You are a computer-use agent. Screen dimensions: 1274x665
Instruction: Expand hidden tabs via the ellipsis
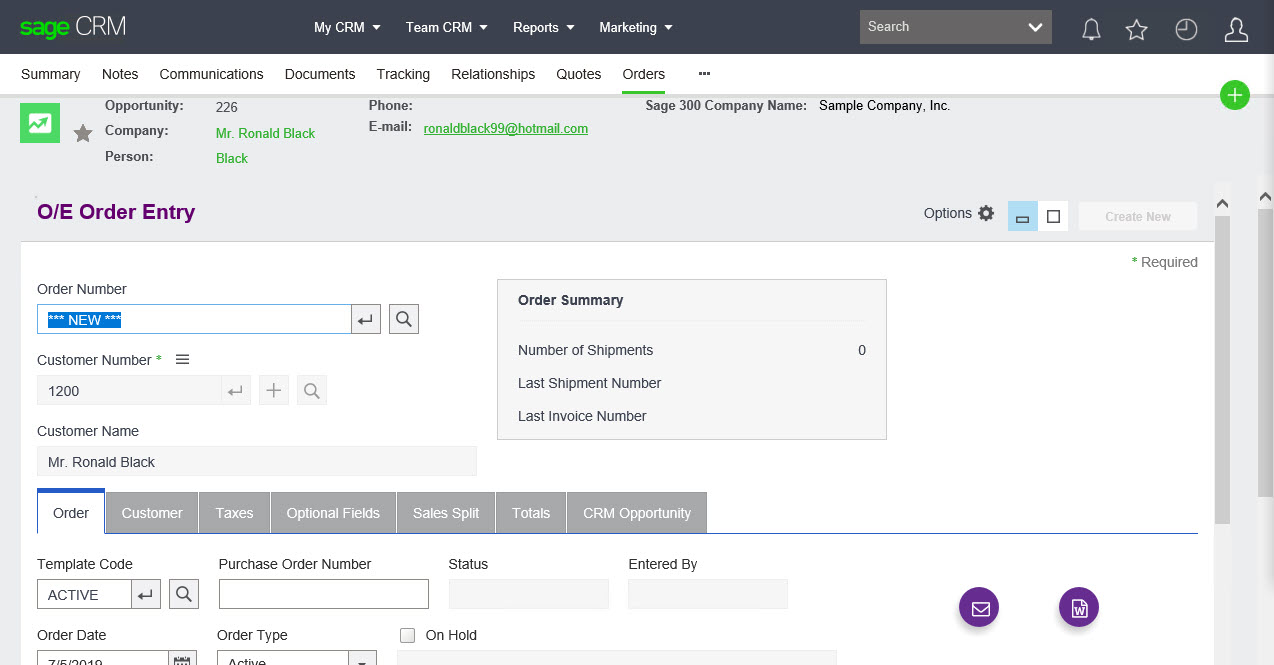703,74
